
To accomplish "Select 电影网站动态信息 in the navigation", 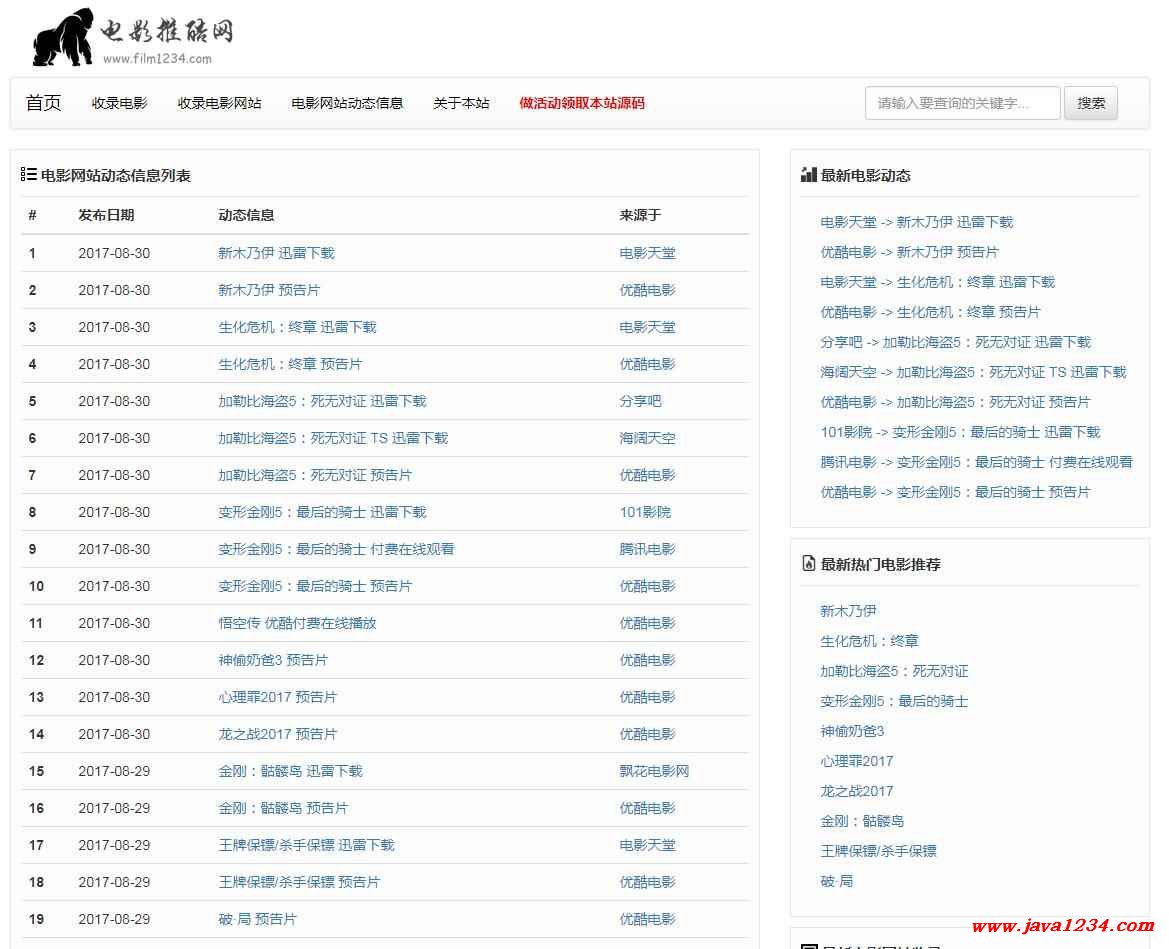I will tap(347, 103).
